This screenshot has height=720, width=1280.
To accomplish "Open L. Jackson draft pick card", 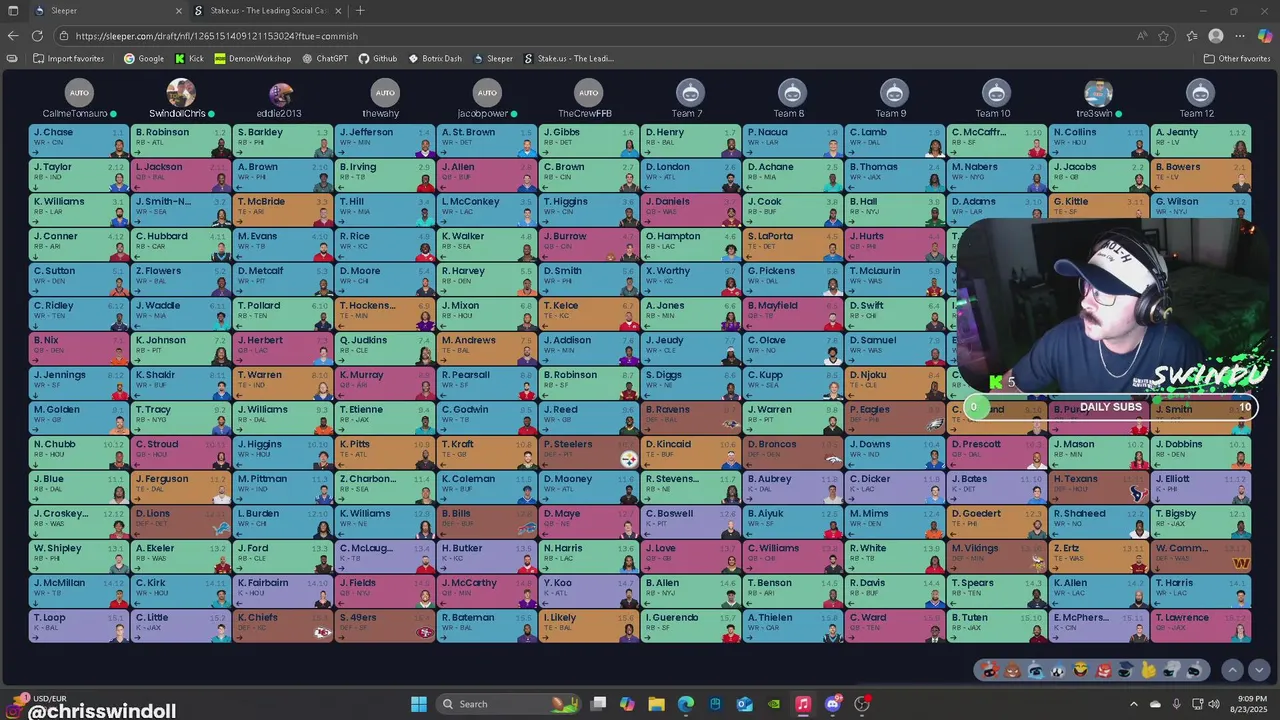I will (x=181, y=175).
